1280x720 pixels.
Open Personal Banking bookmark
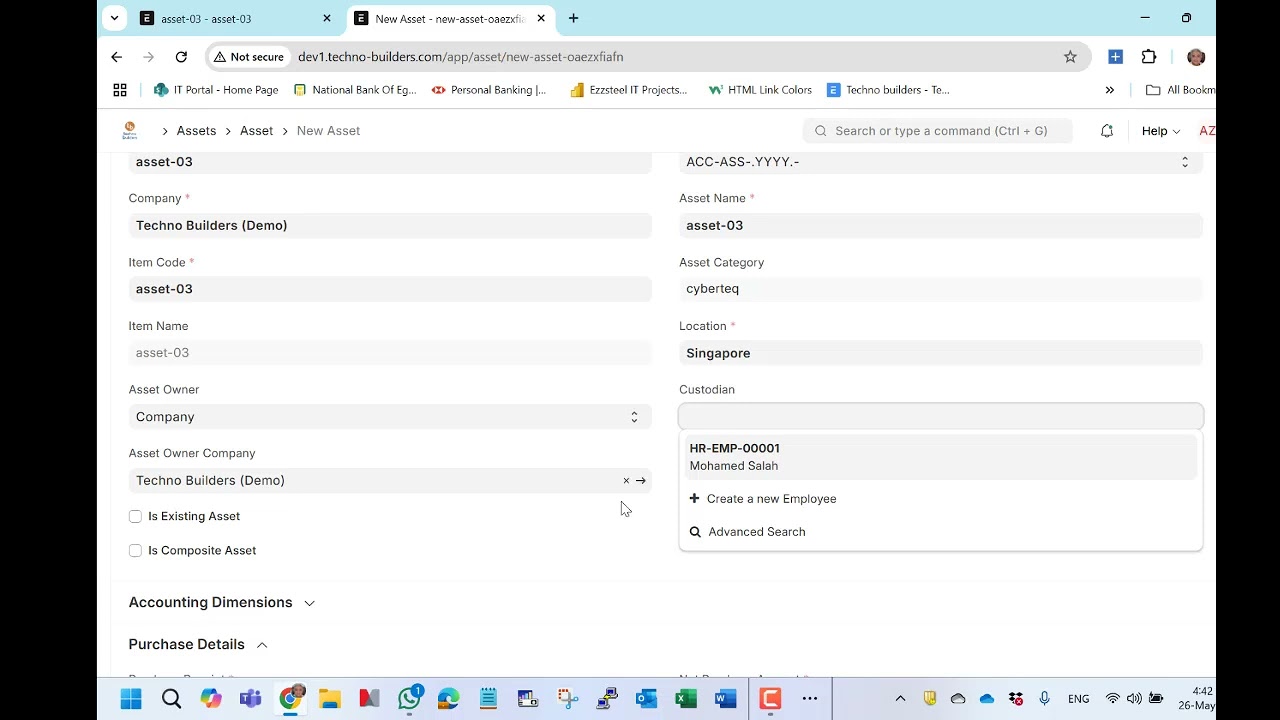(490, 90)
